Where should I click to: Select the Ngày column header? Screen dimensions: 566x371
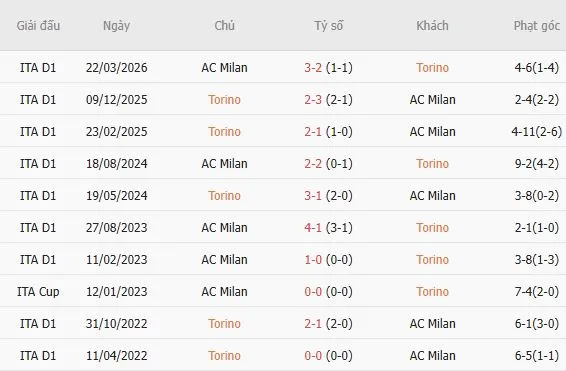pos(116,26)
